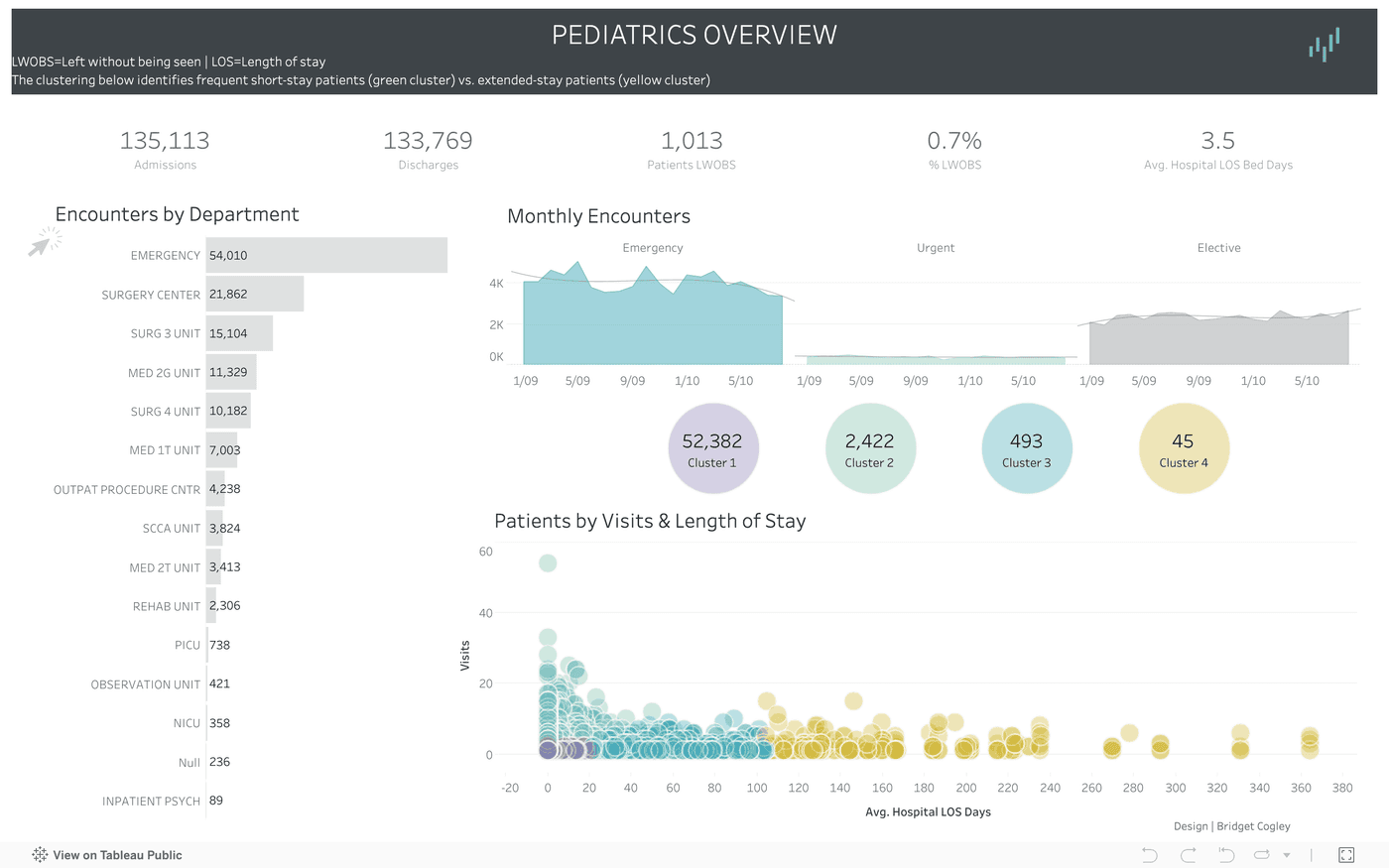The width and height of the screenshot is (1389, 868).
Task: Click the redo arrow icon
Action: click(x=1188, y=854)
